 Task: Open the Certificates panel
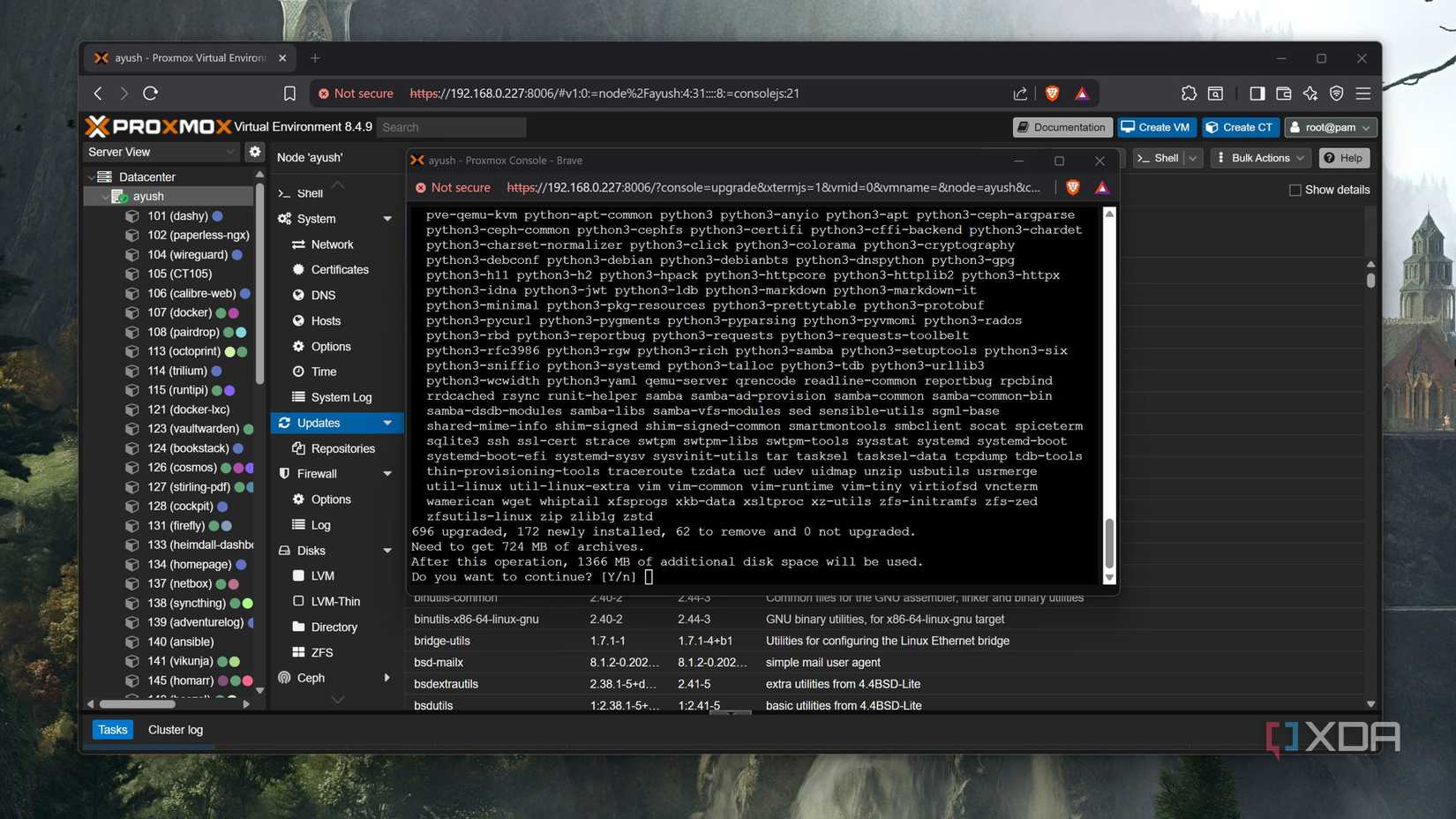point(341,270)
